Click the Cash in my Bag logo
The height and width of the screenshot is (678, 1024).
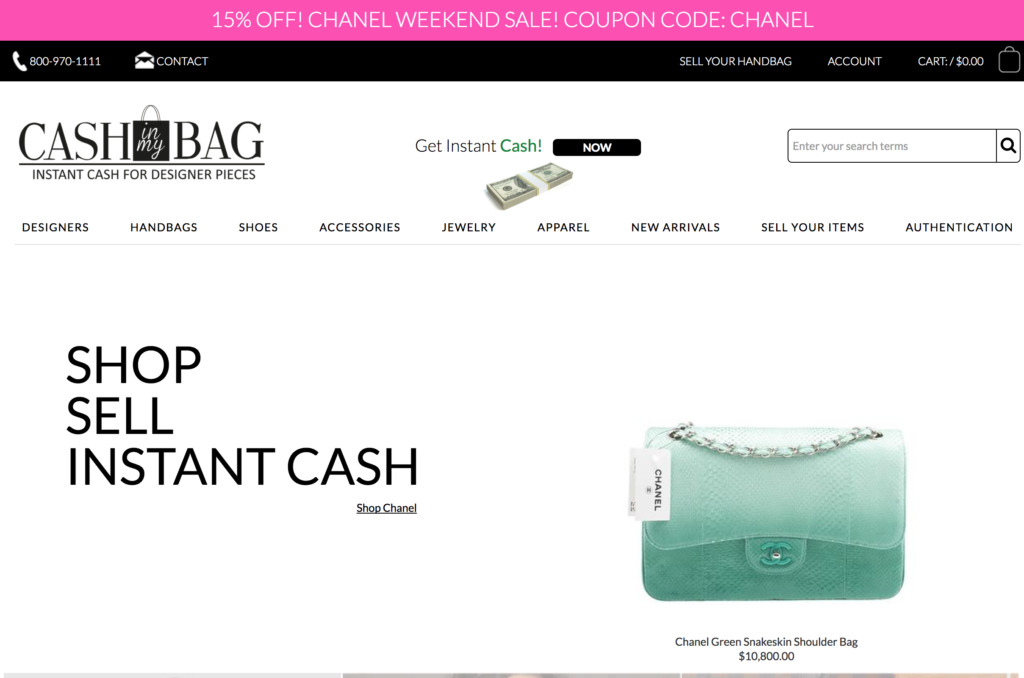tap(141, 143)
